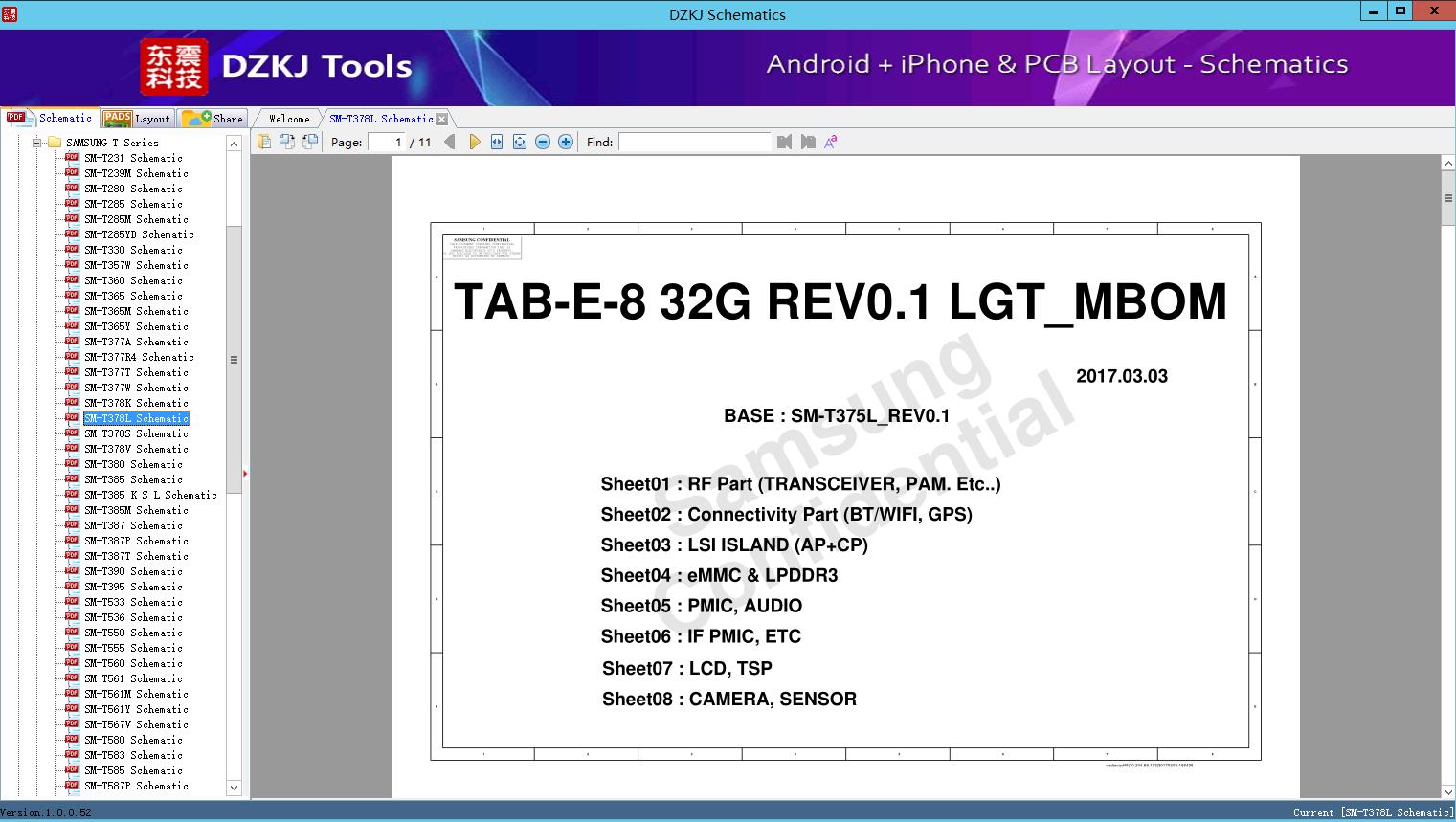Zoom out the schematic

(x=543, y=142)
